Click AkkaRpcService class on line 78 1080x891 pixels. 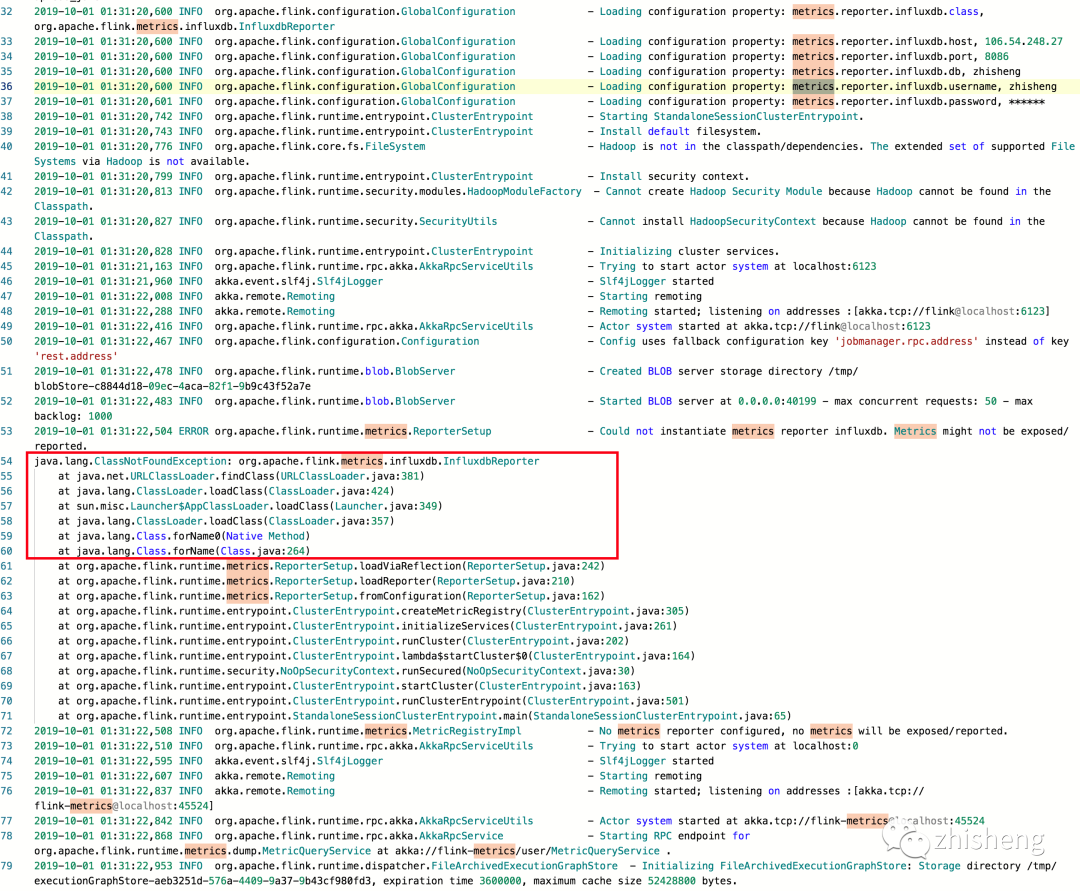click(x=461, y=837)
